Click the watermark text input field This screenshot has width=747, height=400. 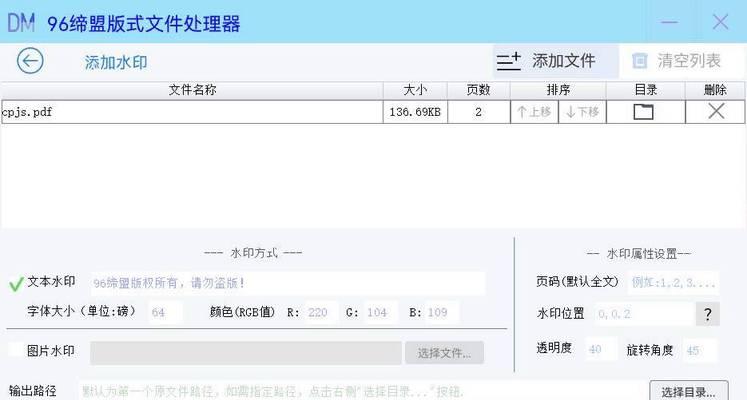pos(288,283)
